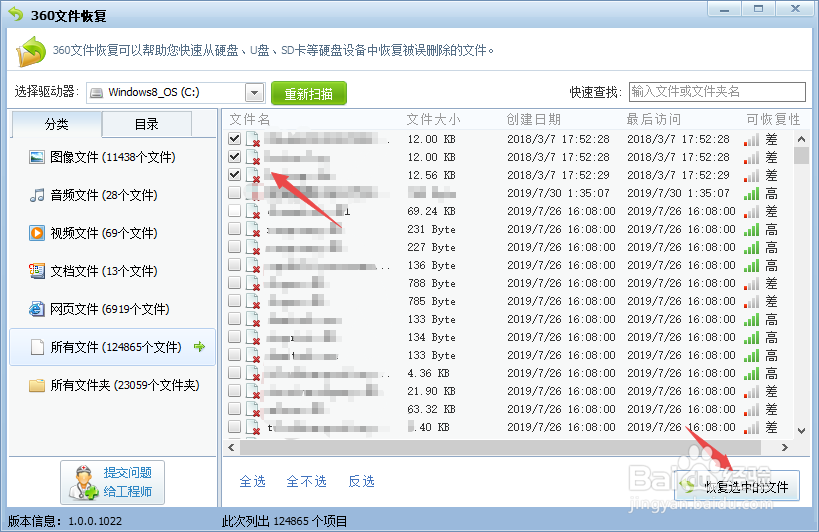This screenshot has width=819, height=532.
Task: Click the 全不选 deselect all link
Action: click(307, 481)
